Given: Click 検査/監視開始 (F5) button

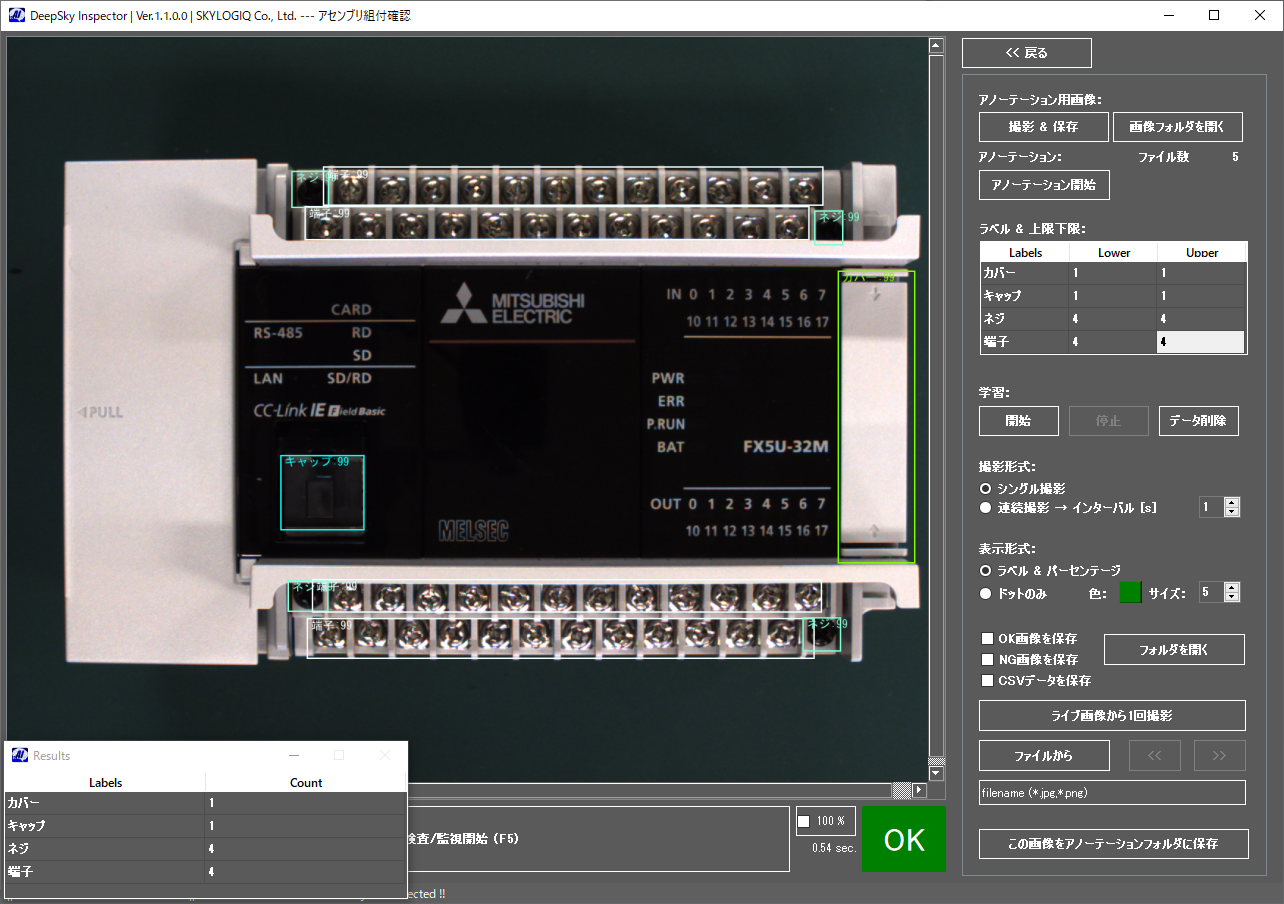Looking at the screenshot, I should coord(598,838).
